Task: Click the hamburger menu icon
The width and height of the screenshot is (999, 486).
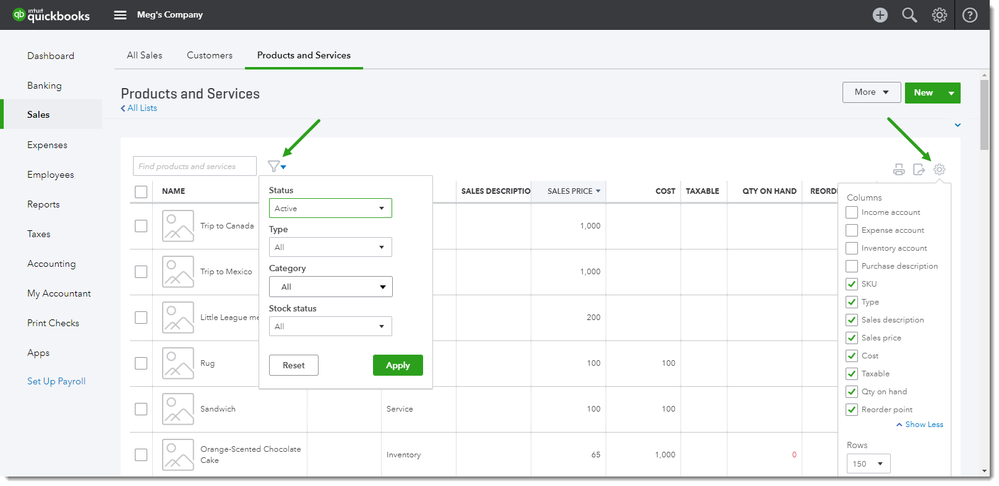Action: click(x=120, y=15)
